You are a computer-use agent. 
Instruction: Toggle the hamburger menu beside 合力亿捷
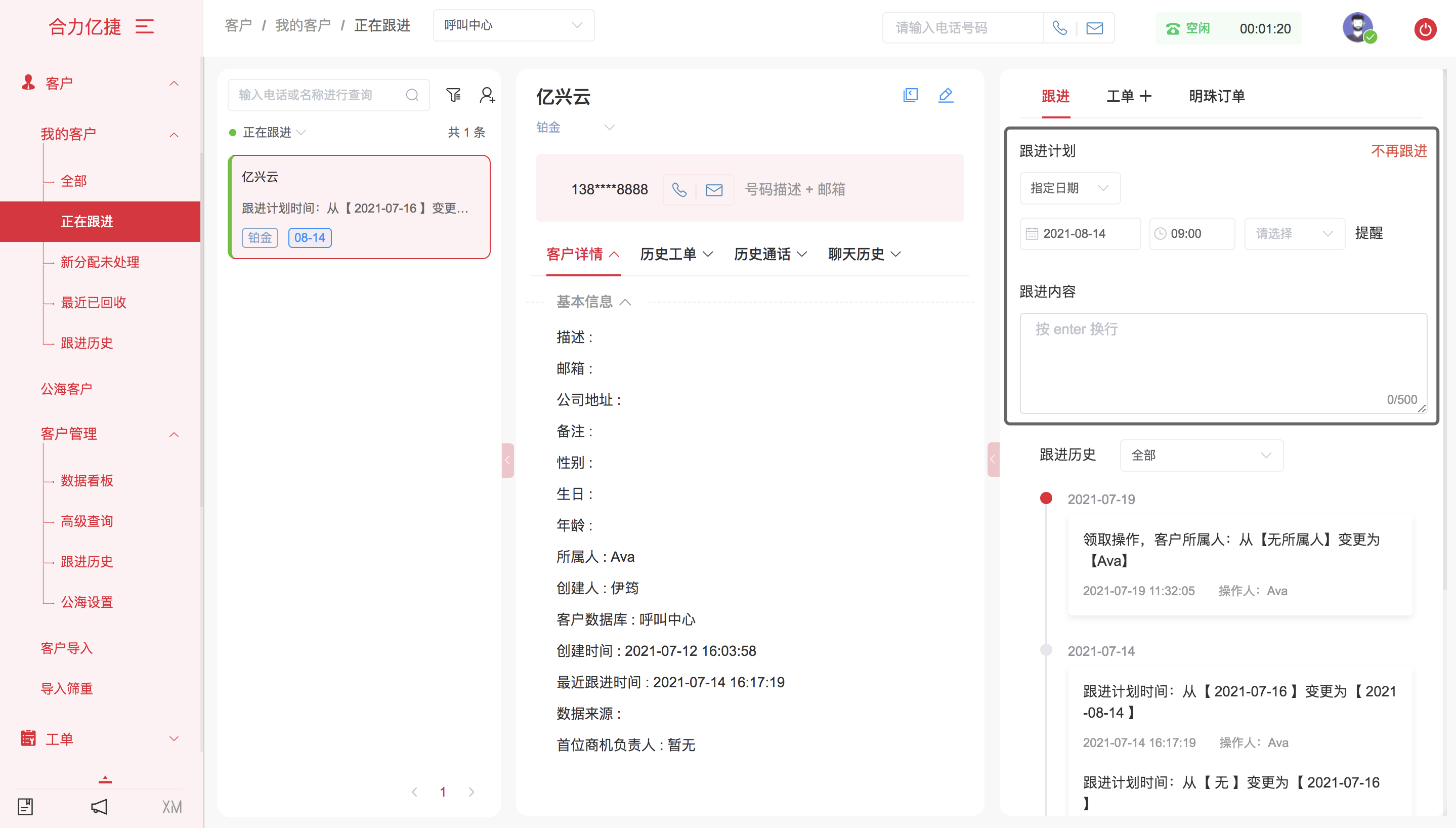pos(144,27)
